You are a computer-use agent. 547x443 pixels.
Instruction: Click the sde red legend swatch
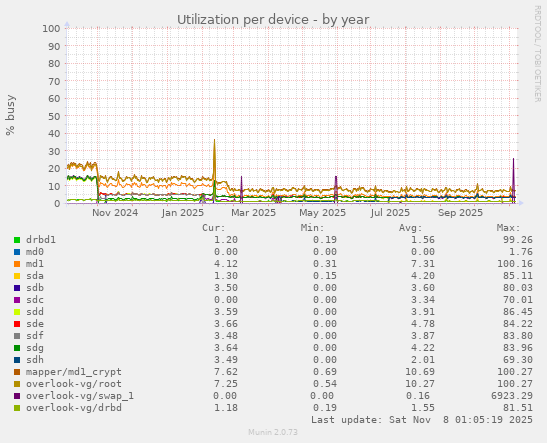(17, 324)
